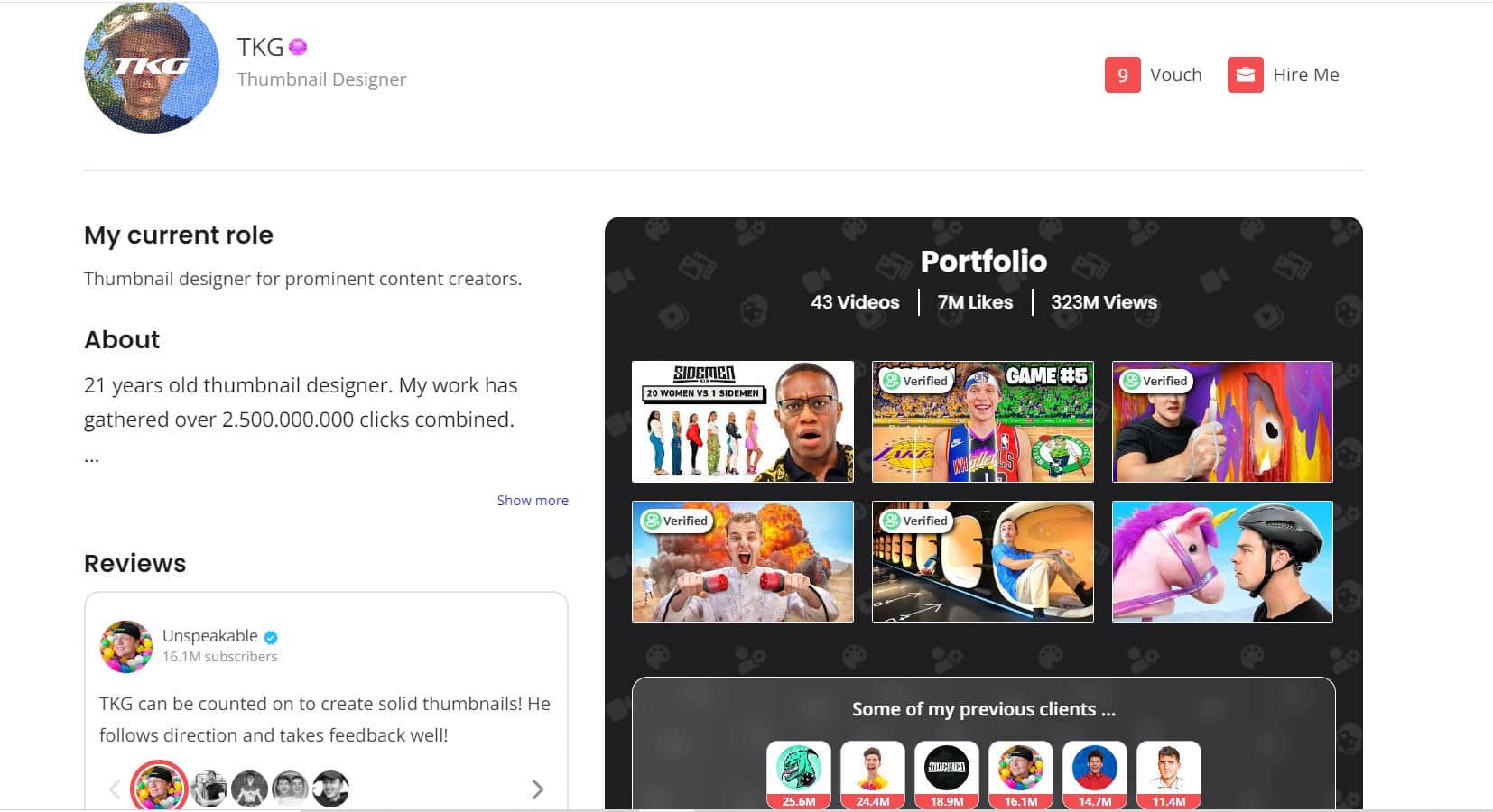
Task: Click the blue verified checkmark by Unspeakable
Action: tap(271, 637)
